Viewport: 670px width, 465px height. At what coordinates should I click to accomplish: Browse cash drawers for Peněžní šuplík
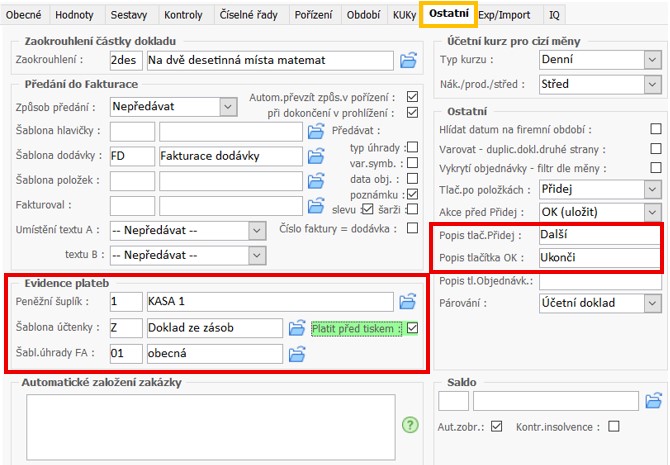[x=408, y=301]
